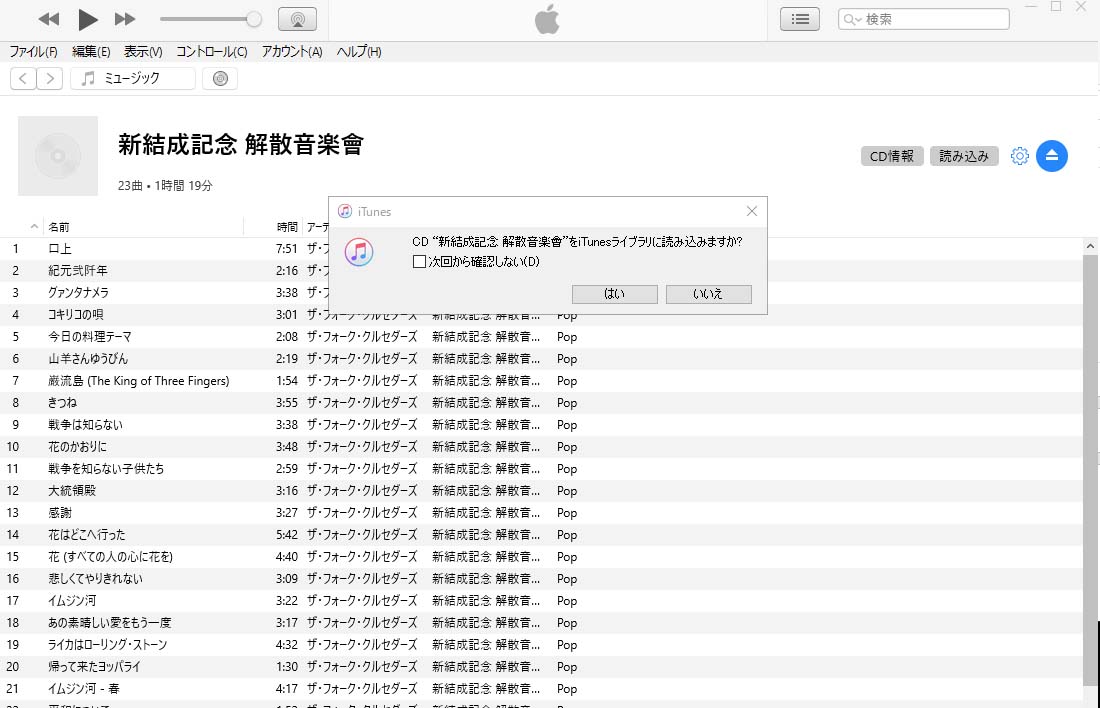Viewport: 1100px width, 708px height.
Task: Go forward with the right arrow button
Action: [50, 78]
